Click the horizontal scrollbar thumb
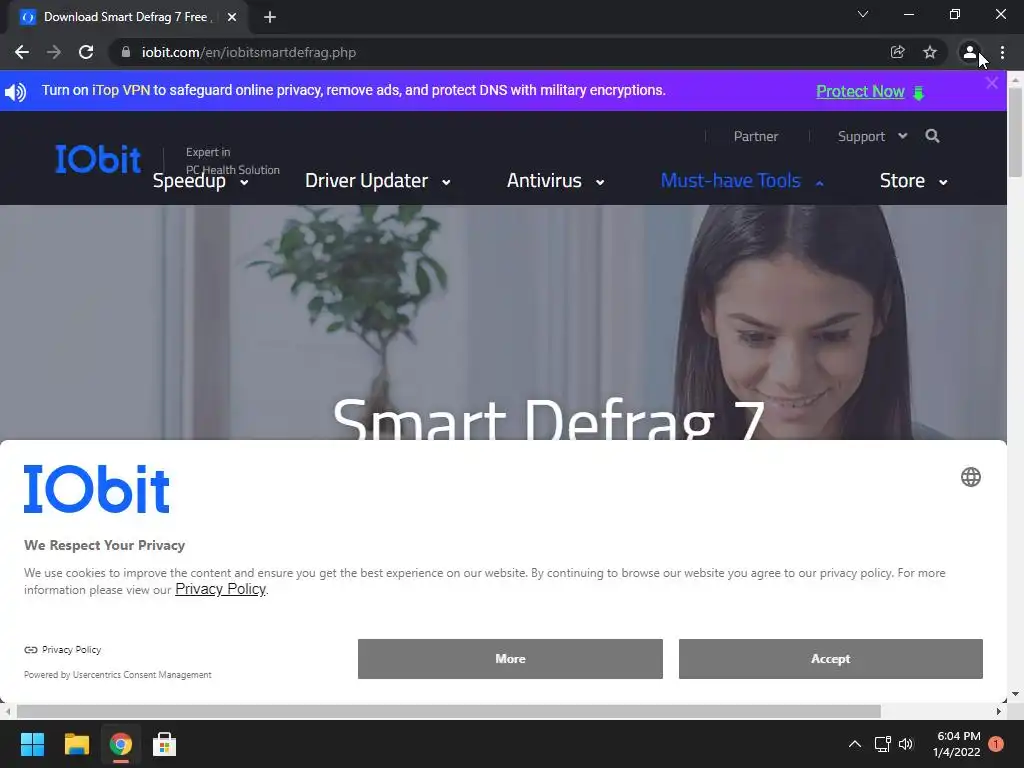 (x=449, y=711)
